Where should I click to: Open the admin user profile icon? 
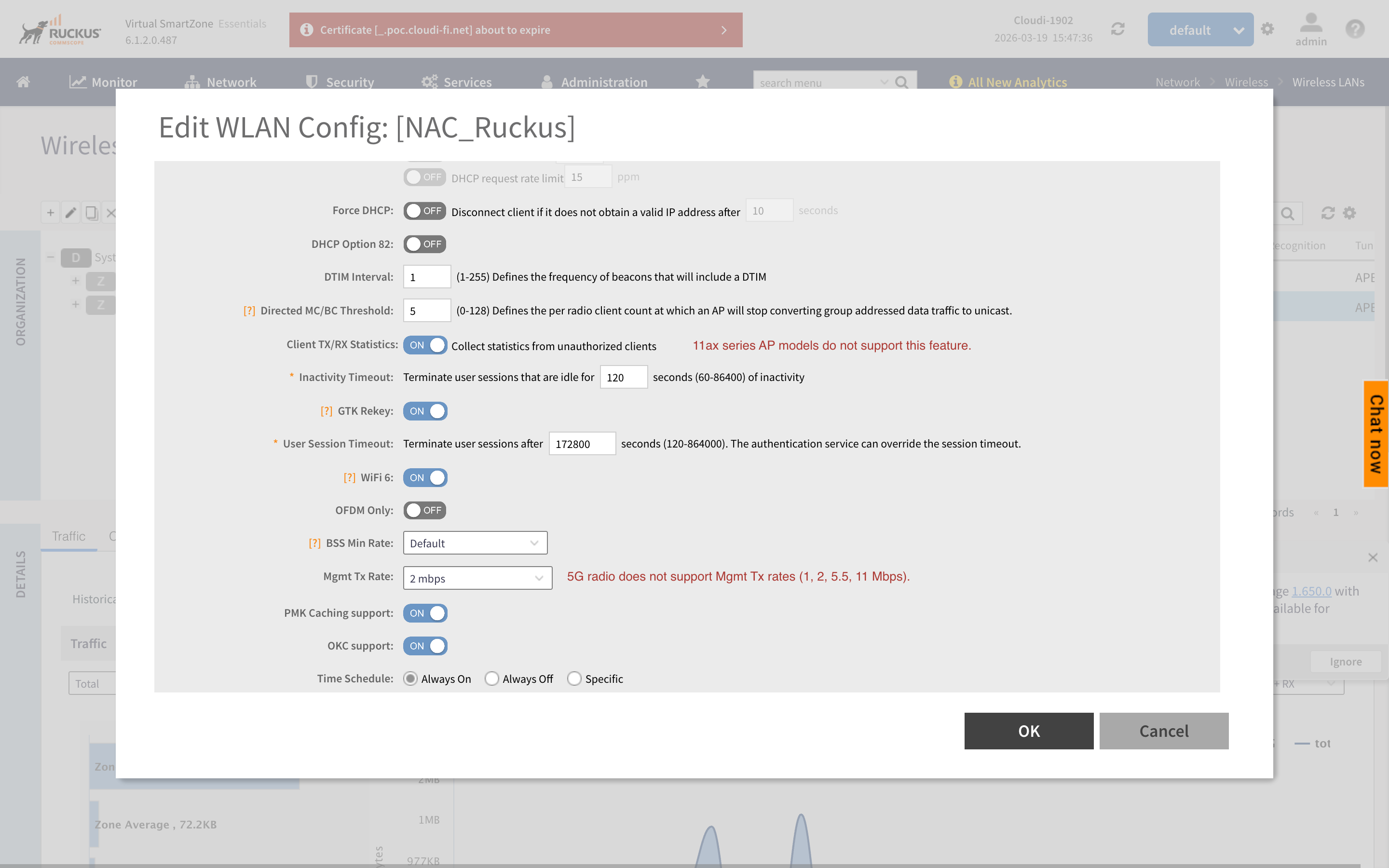click(x=1310, y=29)
